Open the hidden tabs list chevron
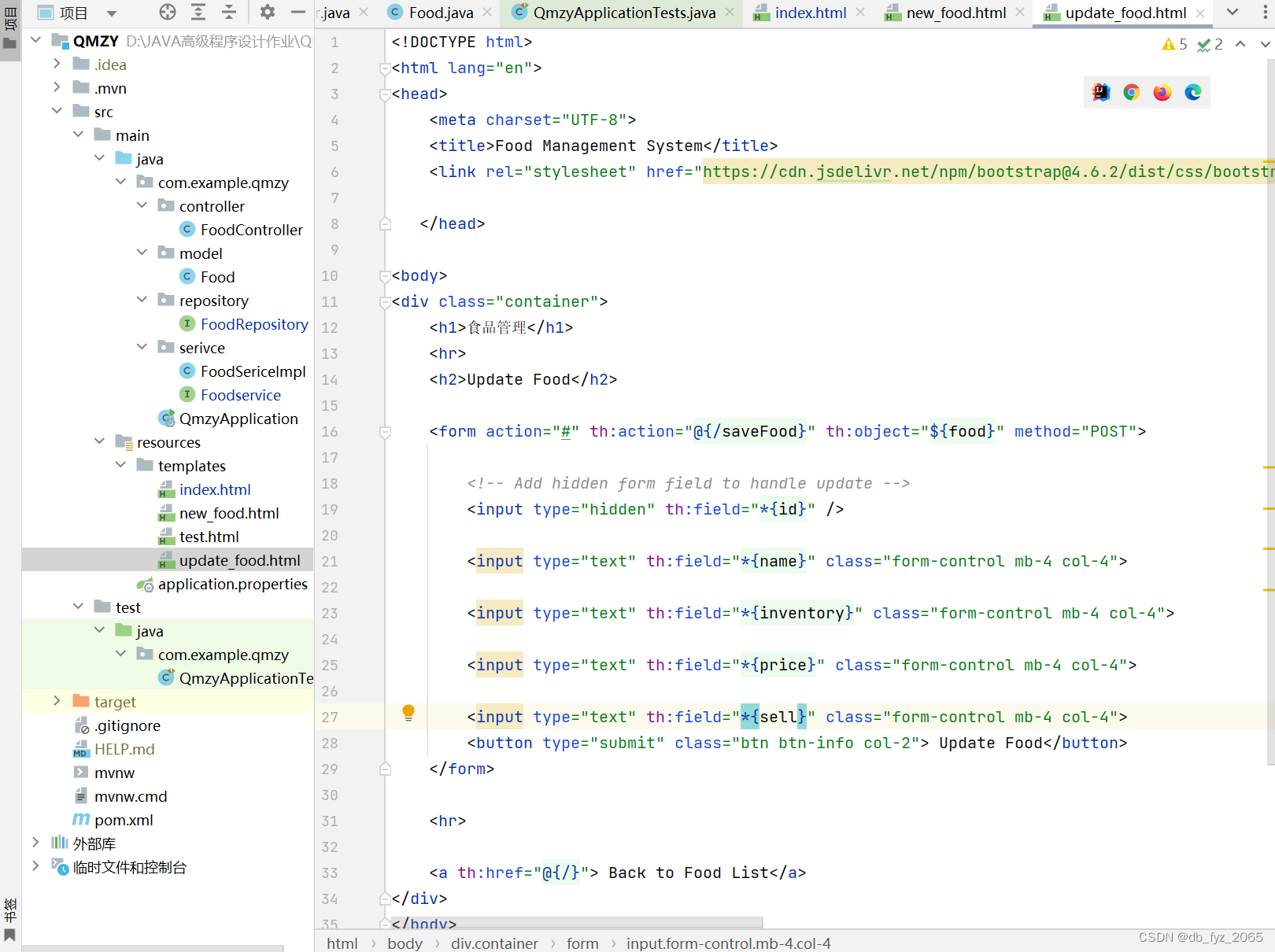 pos(1232,12)
